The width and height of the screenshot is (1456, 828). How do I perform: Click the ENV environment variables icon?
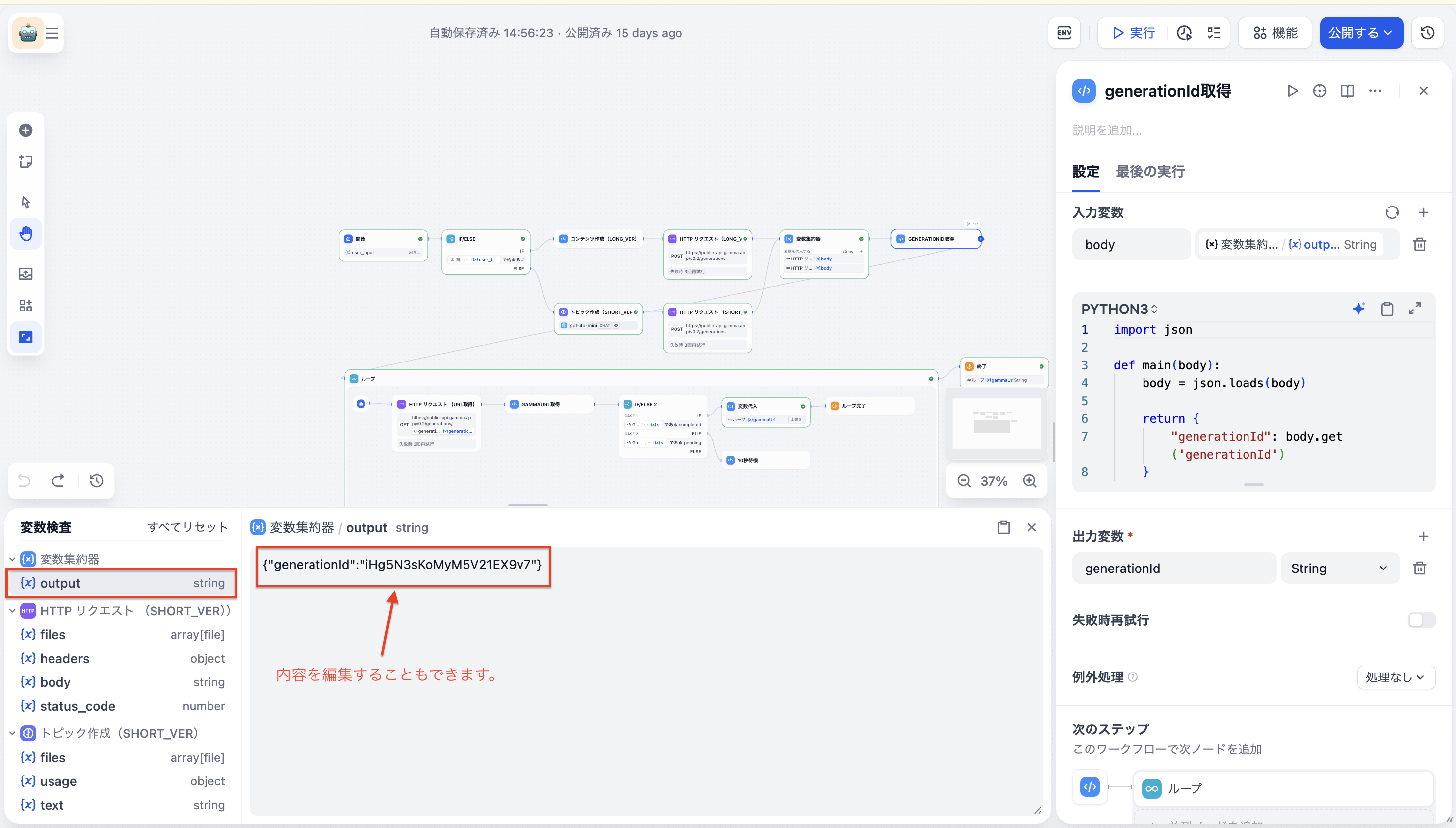(1064, 33)
